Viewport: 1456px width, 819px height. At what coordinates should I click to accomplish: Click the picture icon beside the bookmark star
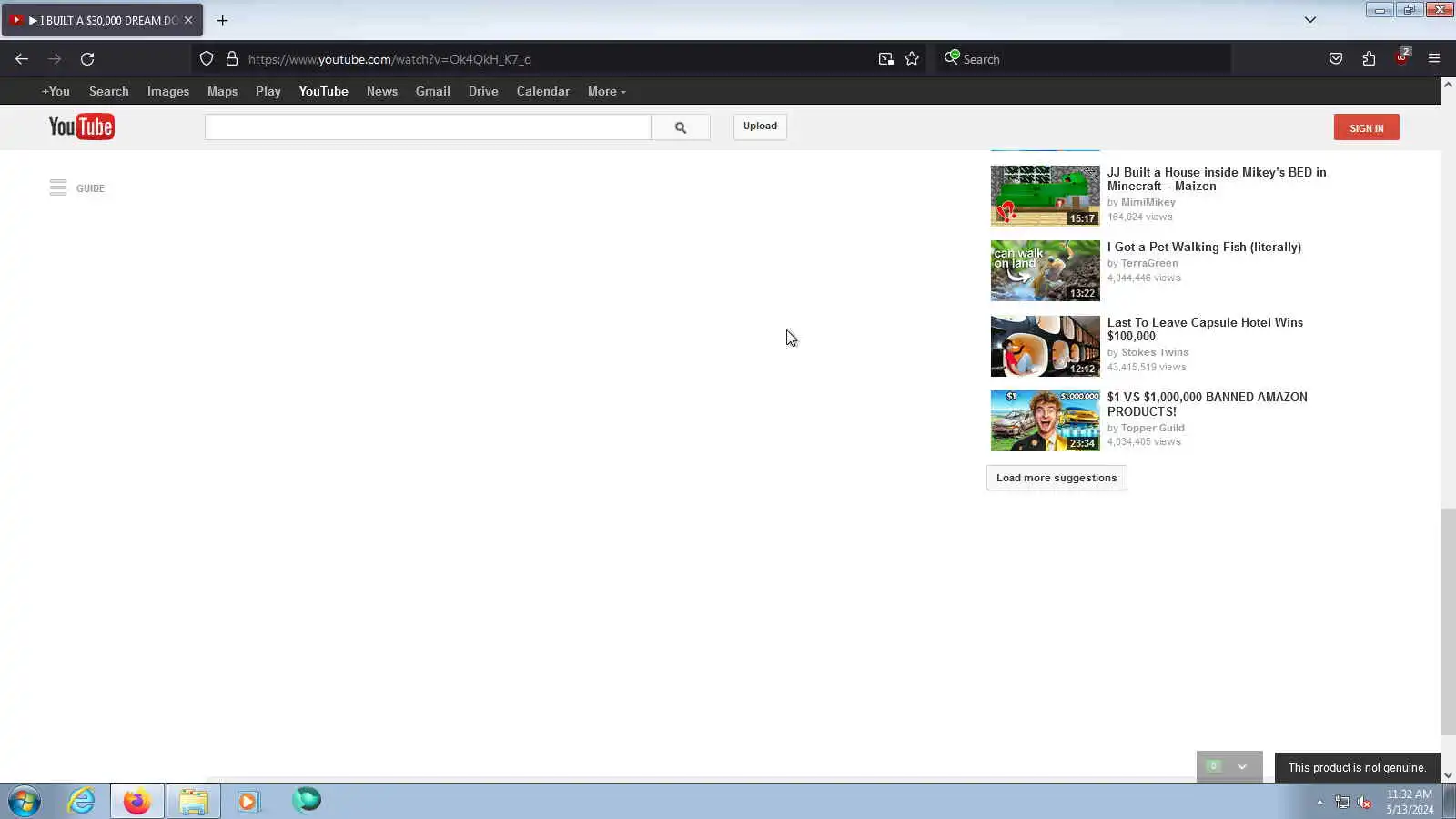click(x=885, y=59)
